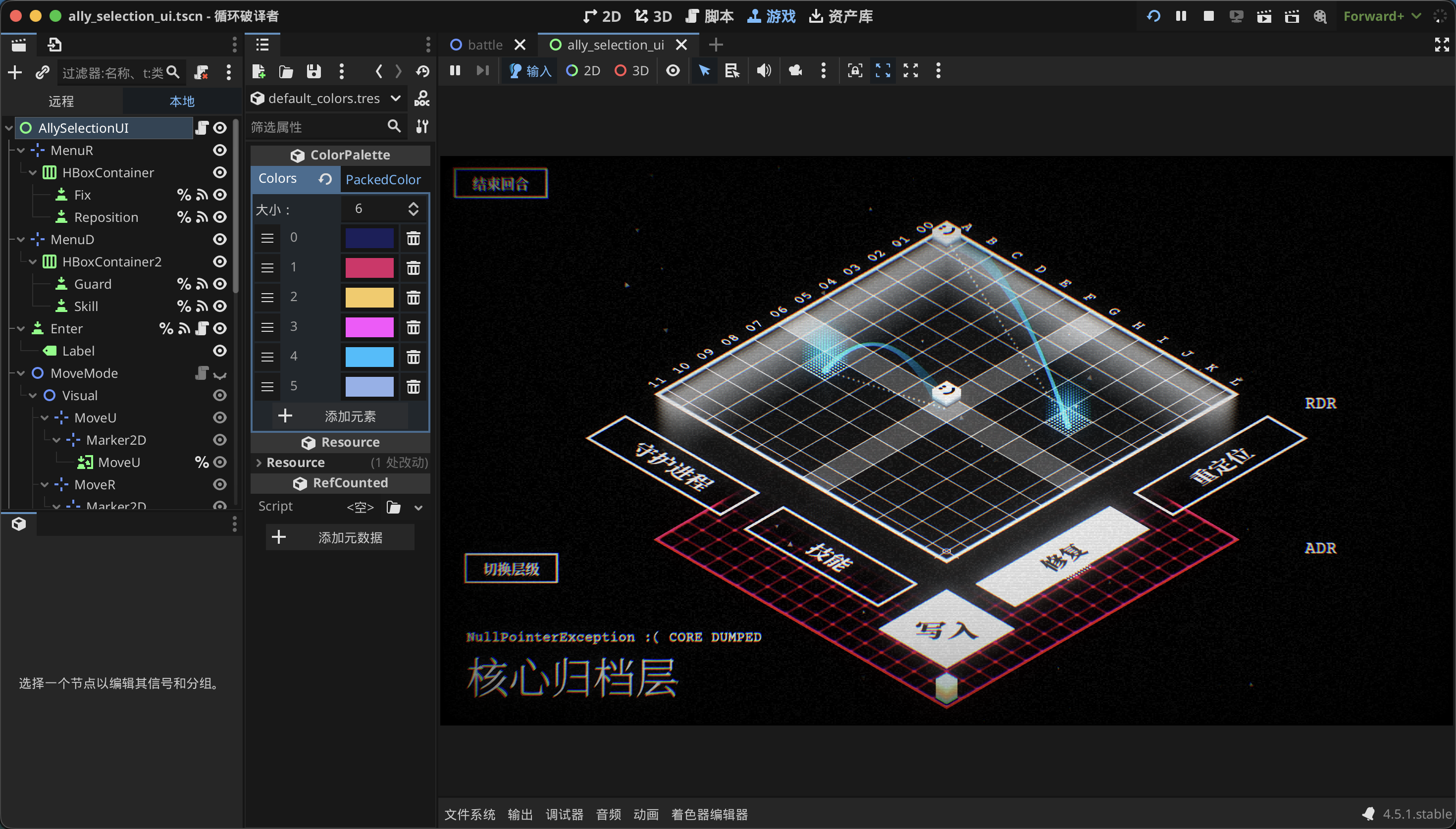Click the 添加元数据 add metadata button
Image resolution: width=1456 pixels, height=829 pixels.
tap(340, 537)
